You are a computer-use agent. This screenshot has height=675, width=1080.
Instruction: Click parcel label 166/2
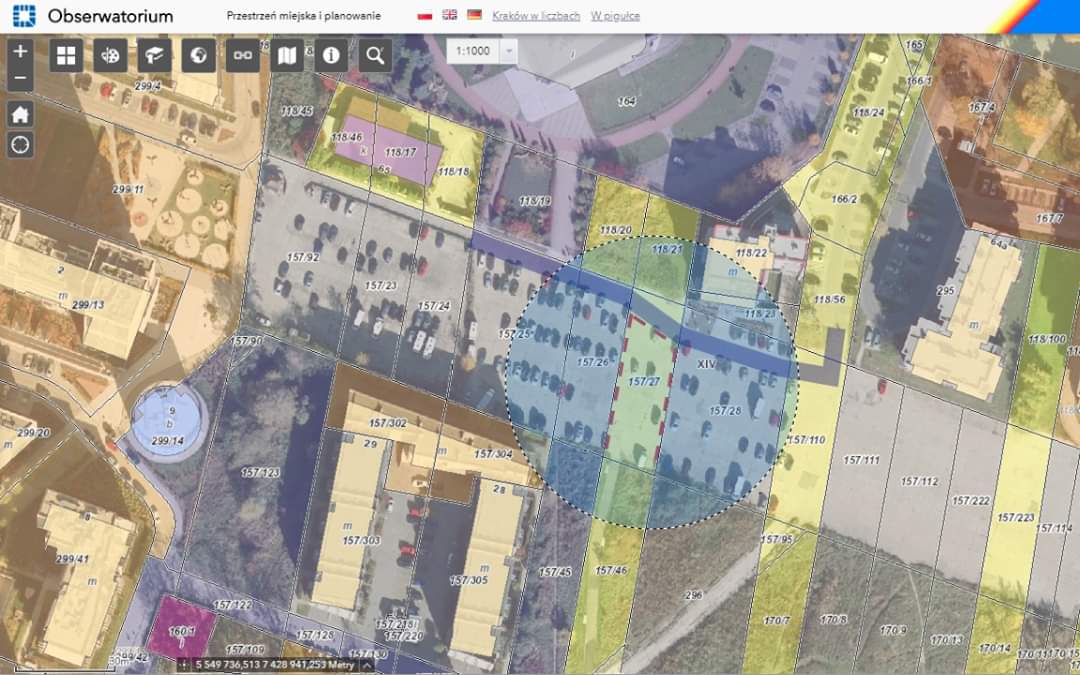844,199
